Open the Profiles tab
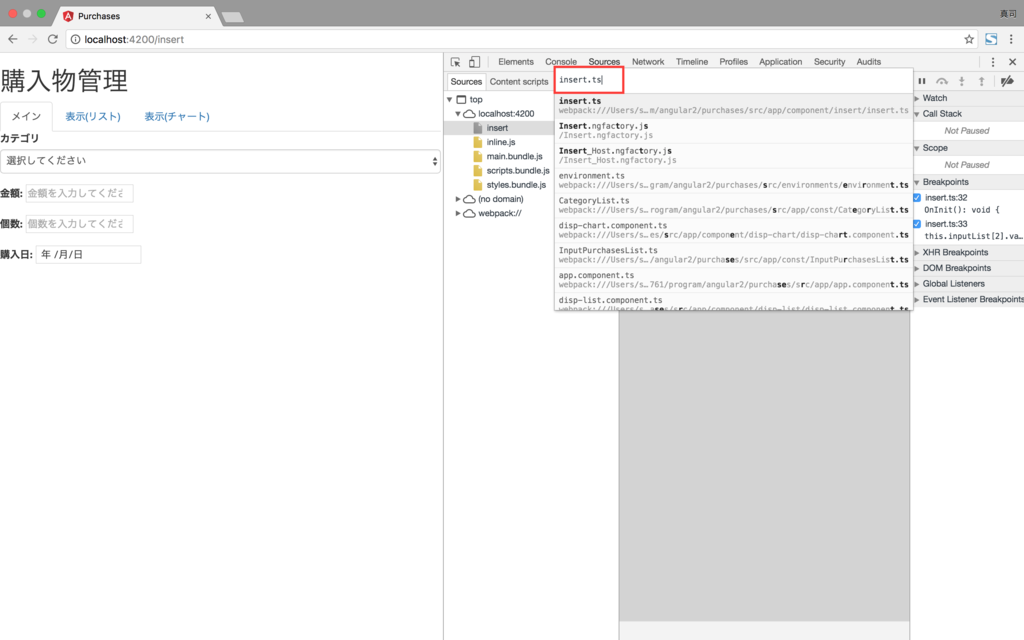 [x=733, y=62]
